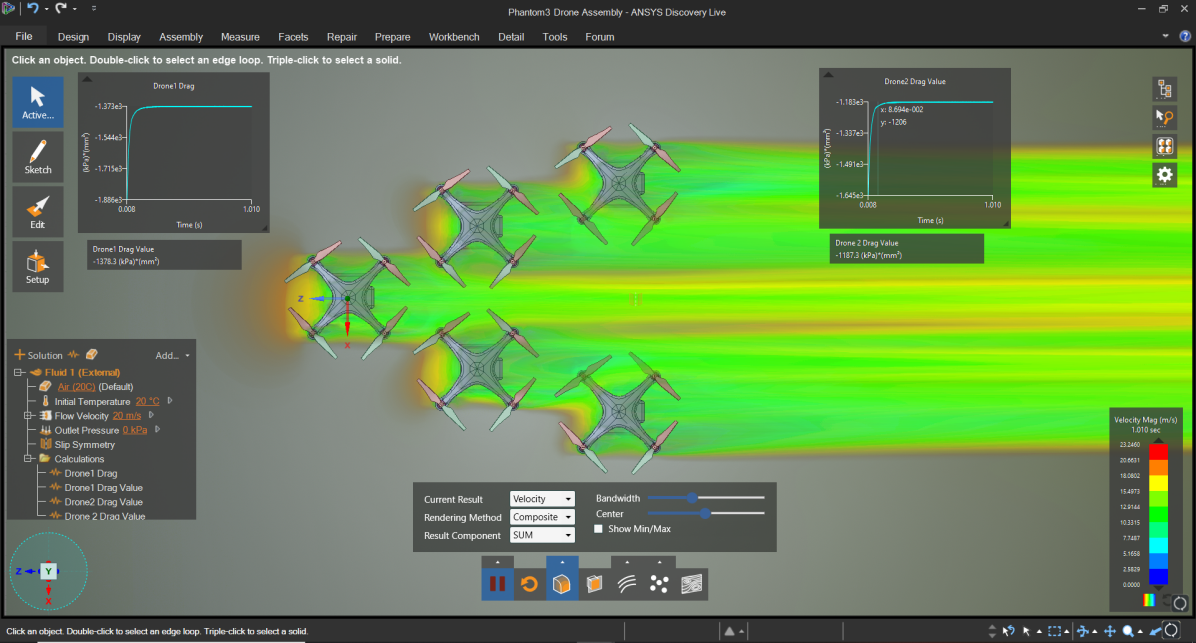Select Drone1 Drag Value in Calculations tree
Image resolution: width=1196 pixels, height=643 pixels.
click(103, 487)
